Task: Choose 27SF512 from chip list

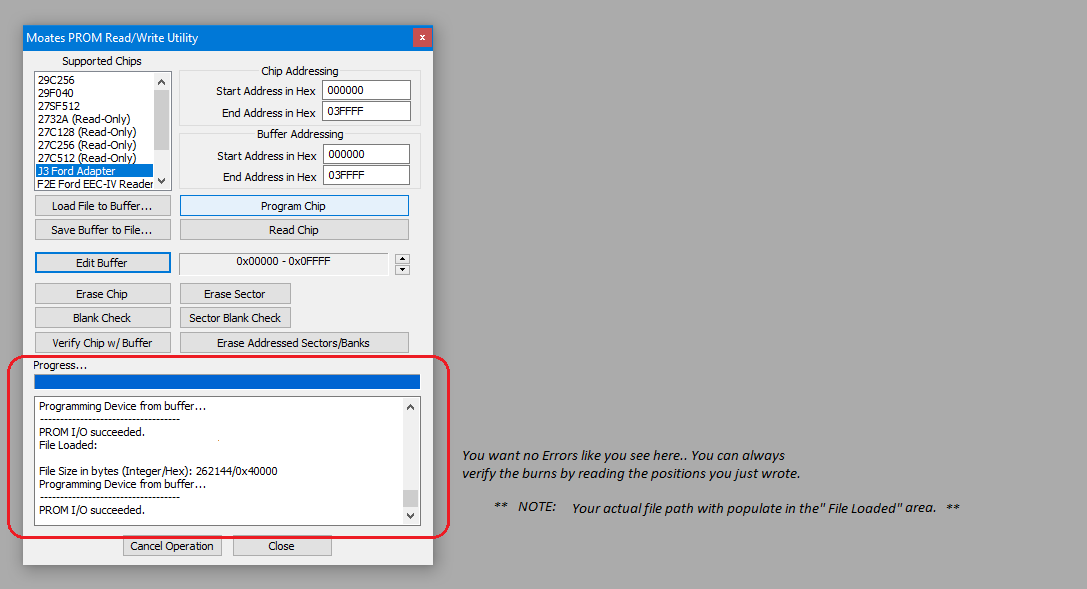Action: pos(59,106)
